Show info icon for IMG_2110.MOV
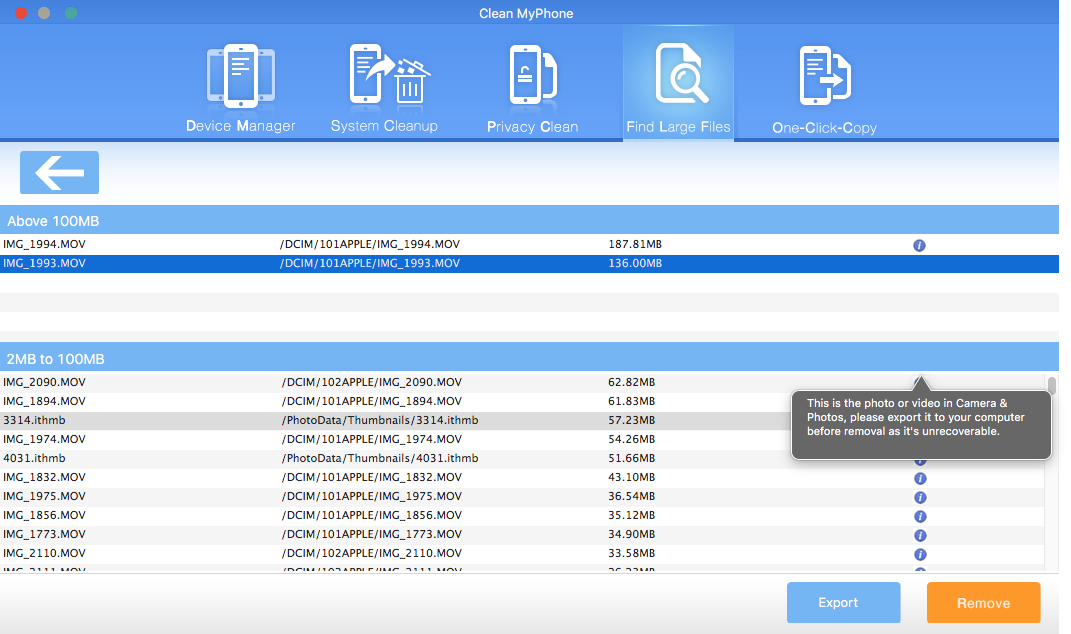The height and width of the screenshot is (634, 1071). pyautogui.click(x=920, y=554)
